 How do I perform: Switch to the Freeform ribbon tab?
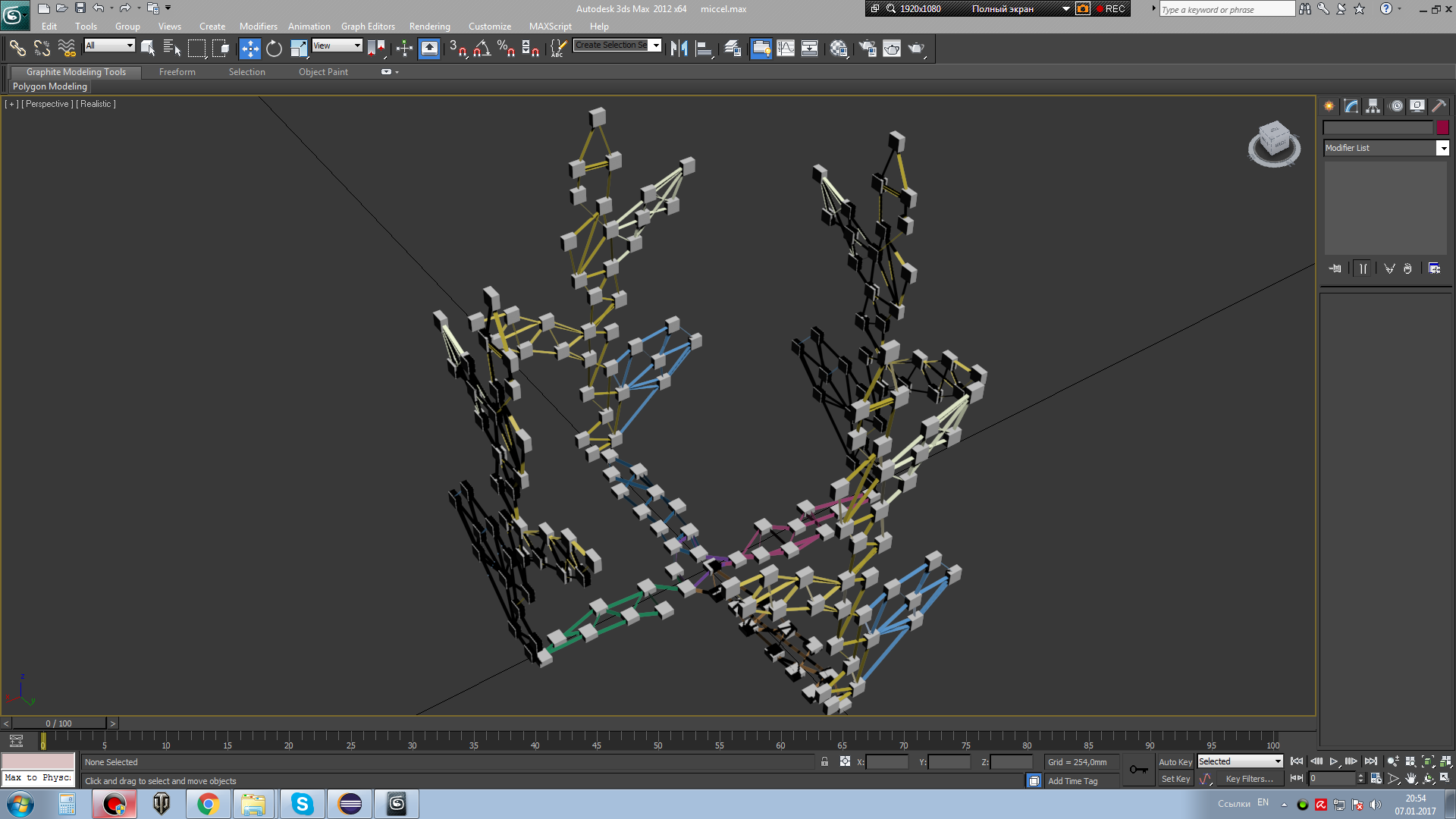[177, 72]
